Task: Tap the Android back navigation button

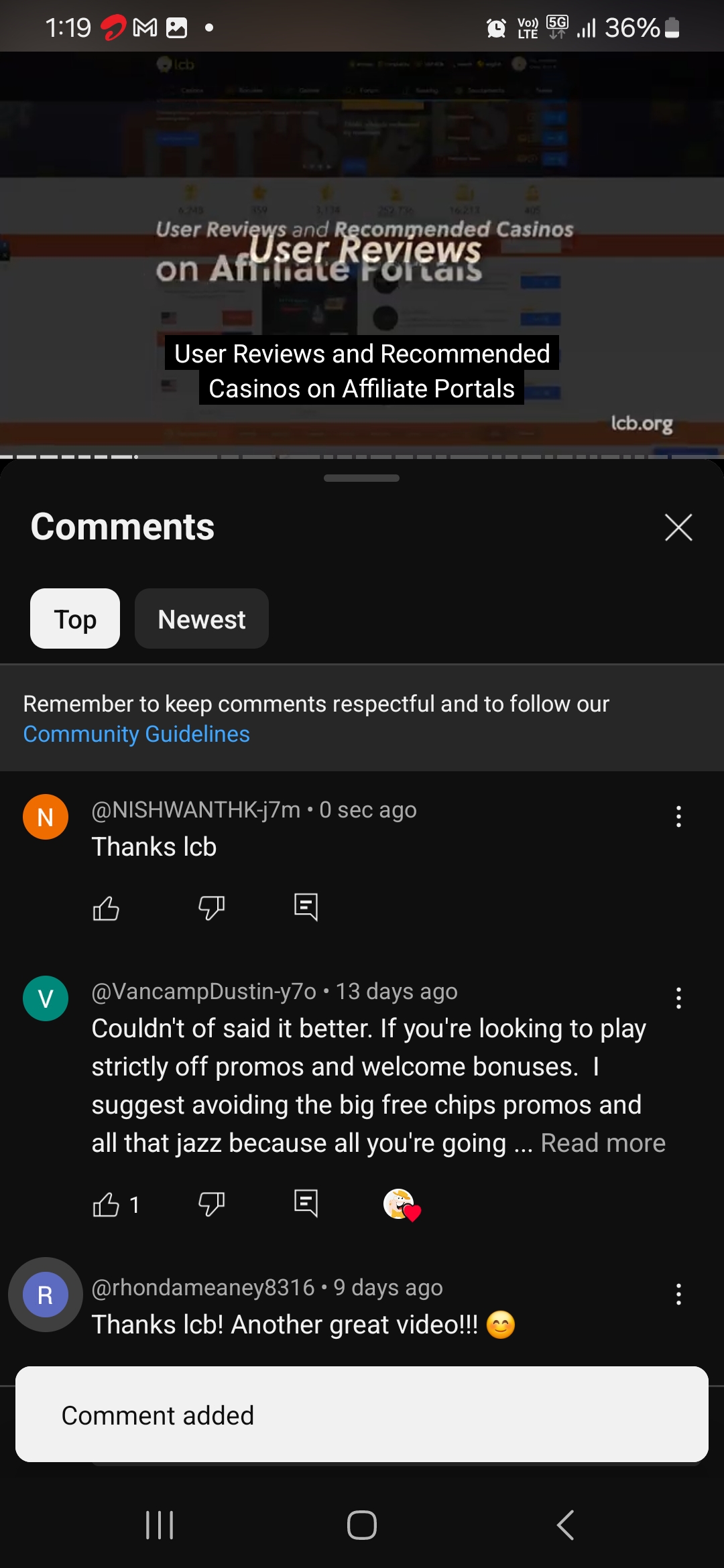Action: click(565, 1525)
